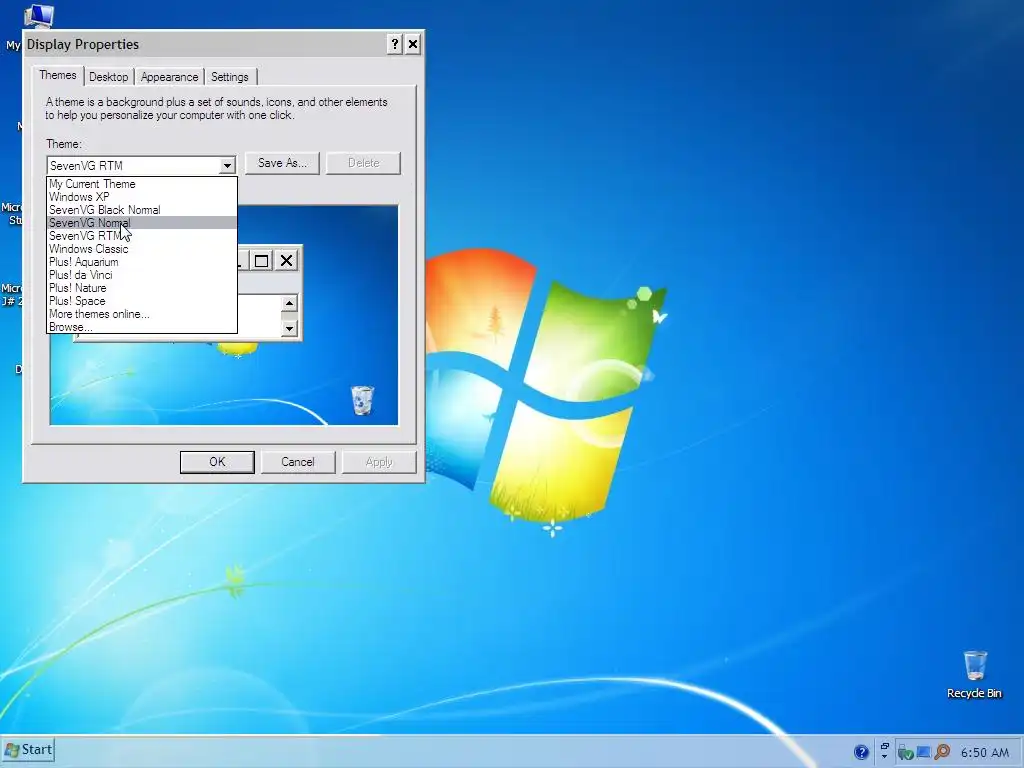The width and height of the screenshot is (1024, 768).
Task: Click the clock showing 6:50 AM
Action: click(985, 752)
